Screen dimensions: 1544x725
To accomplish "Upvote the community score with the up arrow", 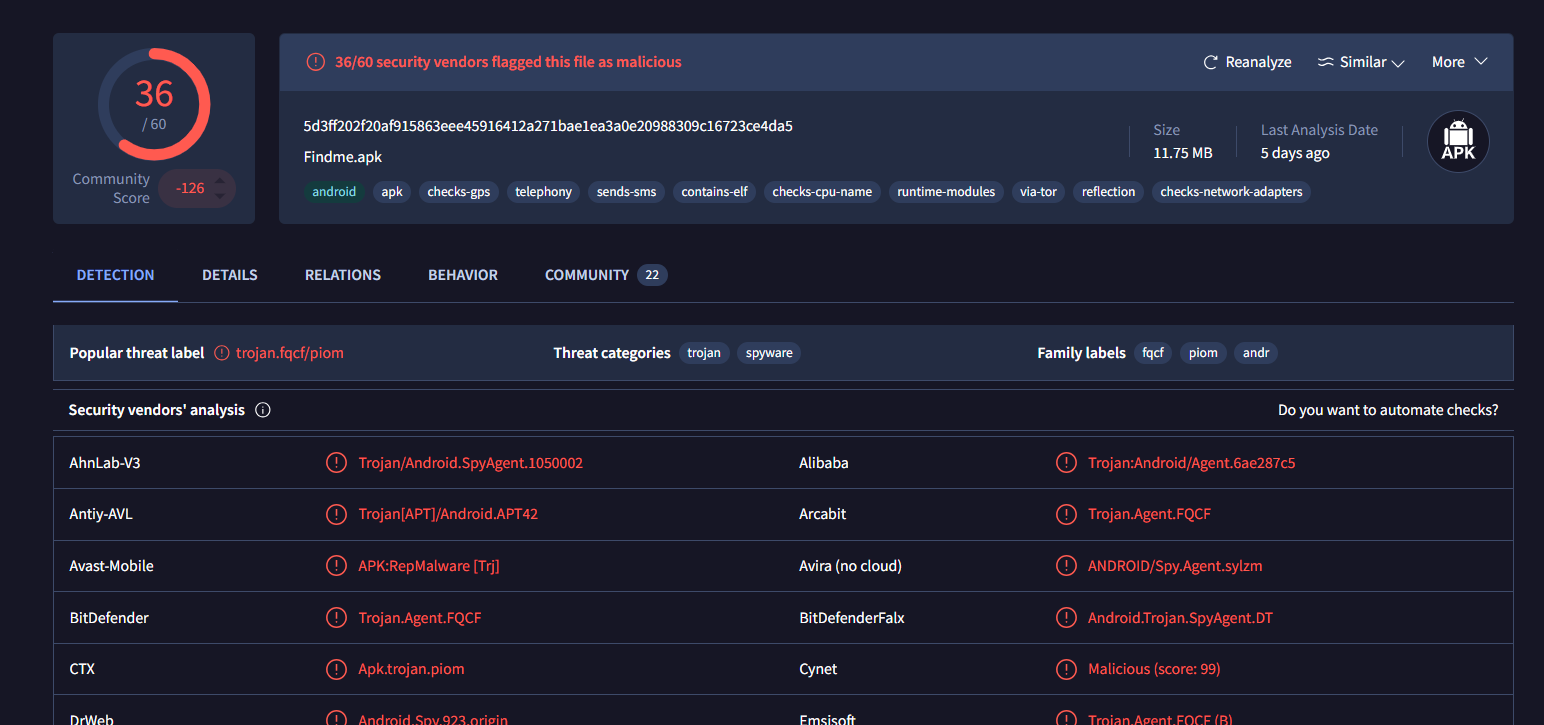I will 220,181.
